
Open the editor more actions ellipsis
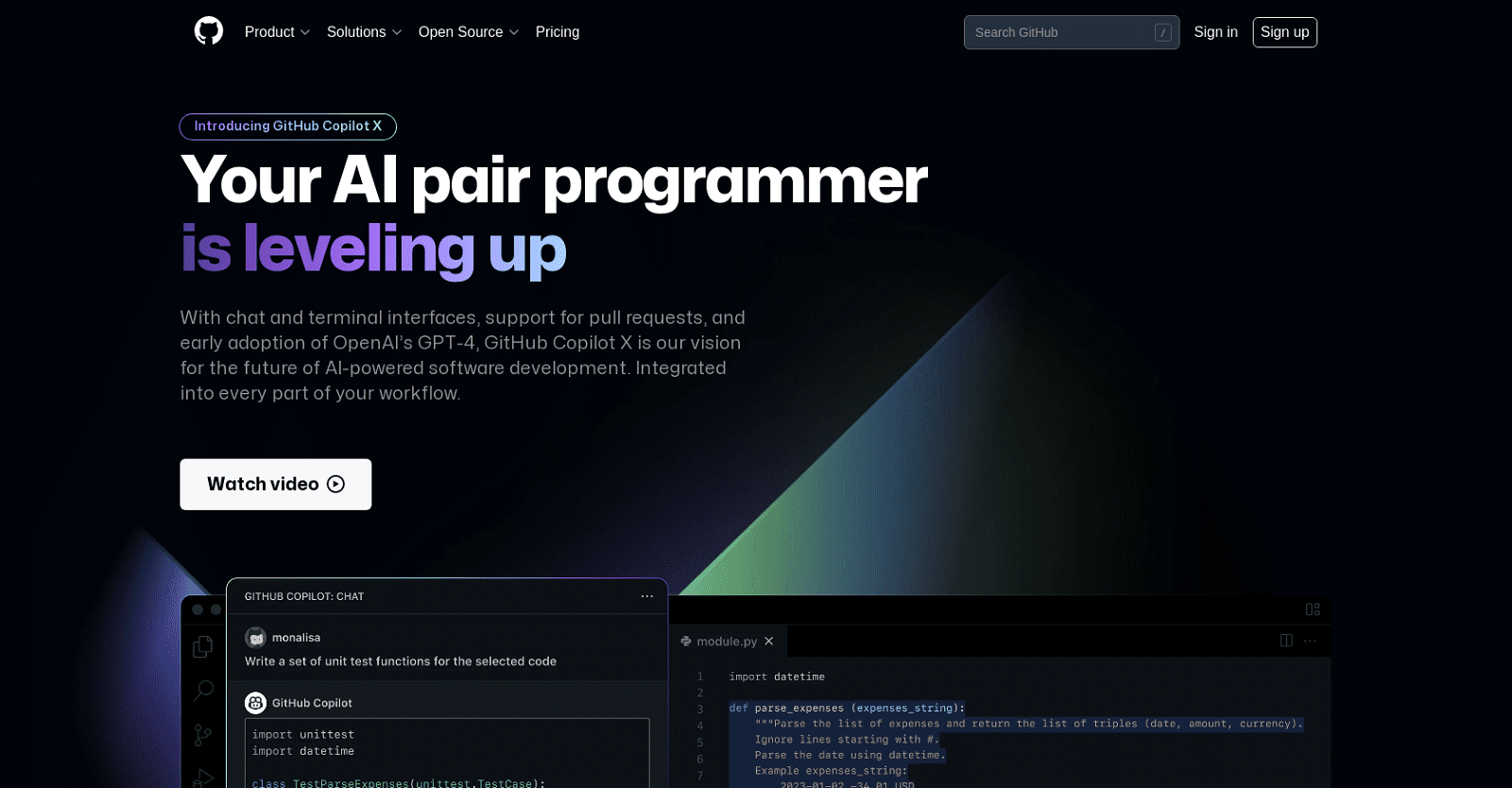point(1310,641)
